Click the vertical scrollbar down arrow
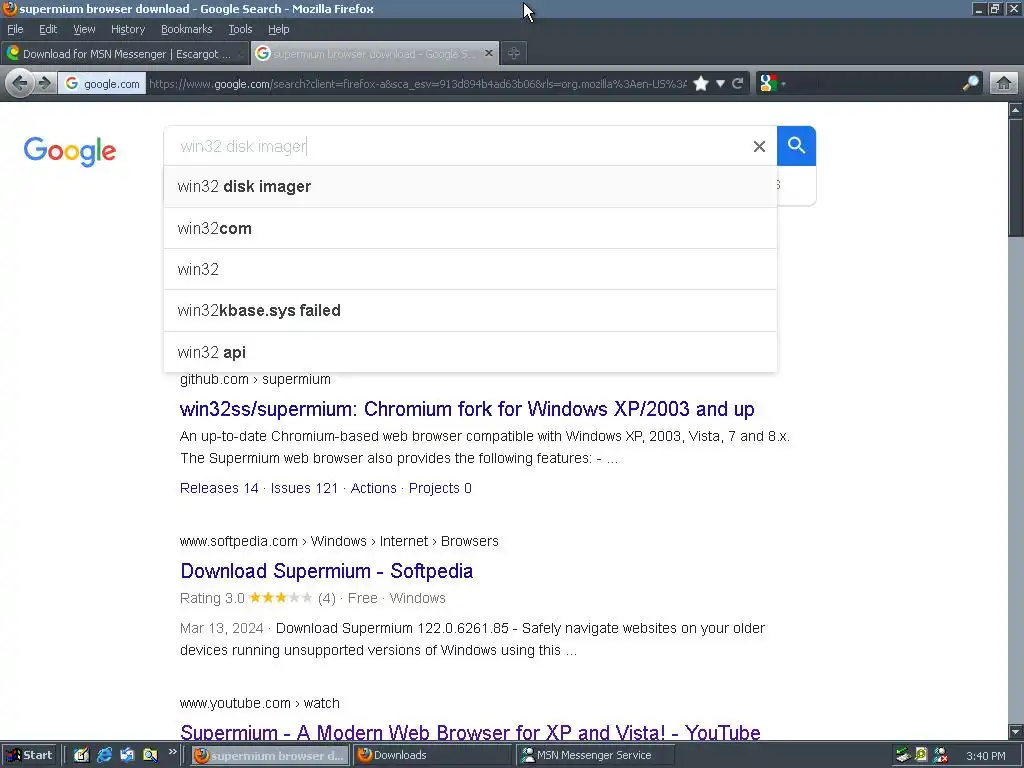Screen dimensions: 1024x768 coord(1016,731)
